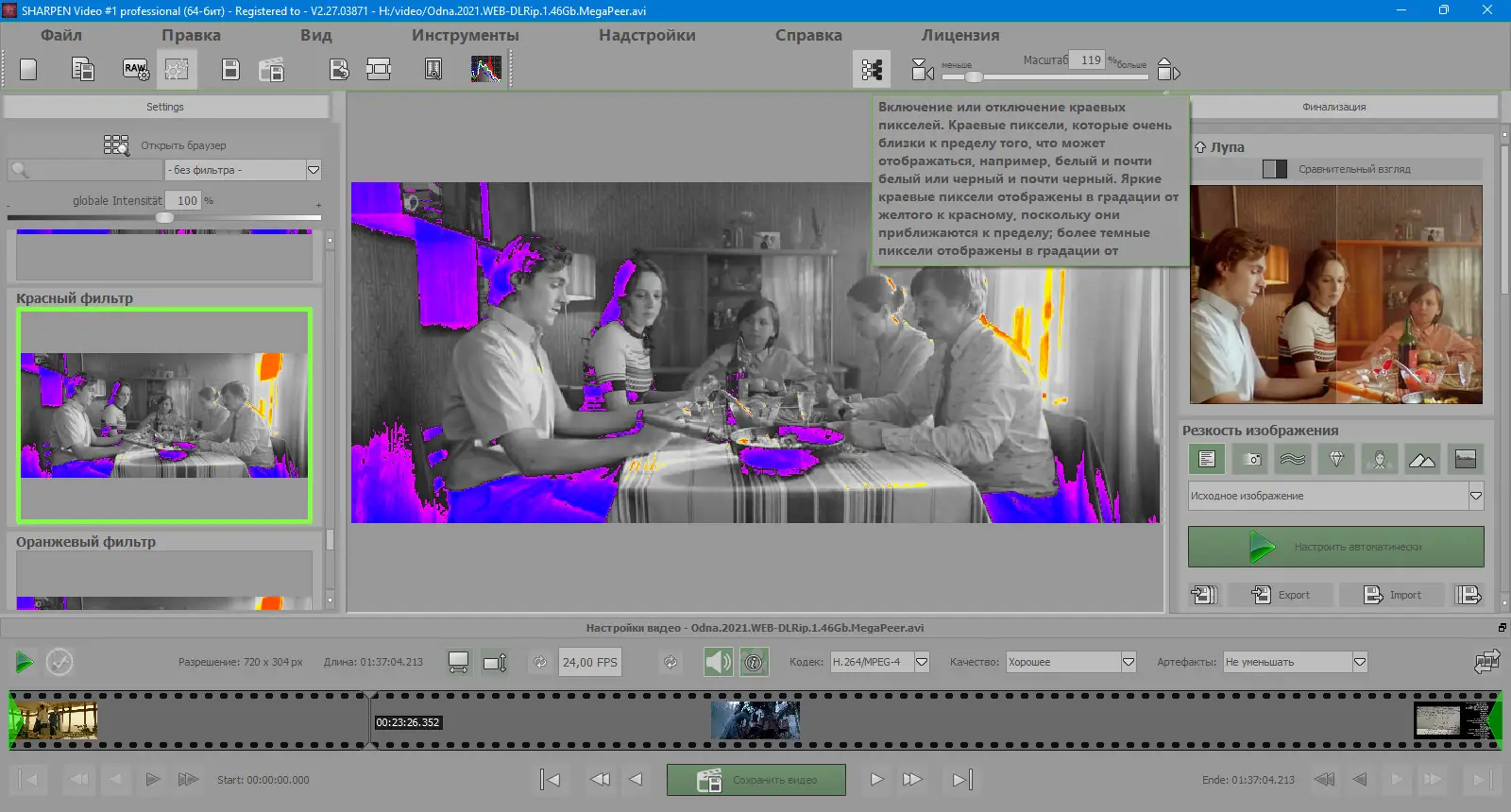Select the landscape photo sharpness preset
The height and width of the screenshot is (812, 1511).
click(x=1466, y=459)
